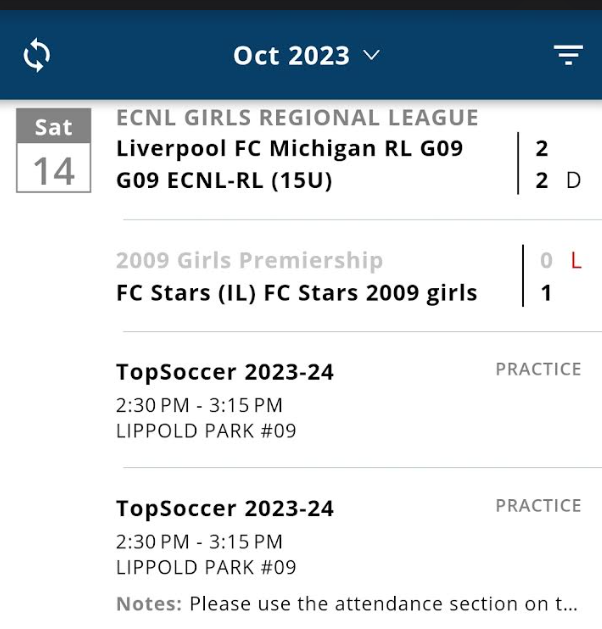Tap the draw result D indicator
602x629 pixels.
pos(573,181)
